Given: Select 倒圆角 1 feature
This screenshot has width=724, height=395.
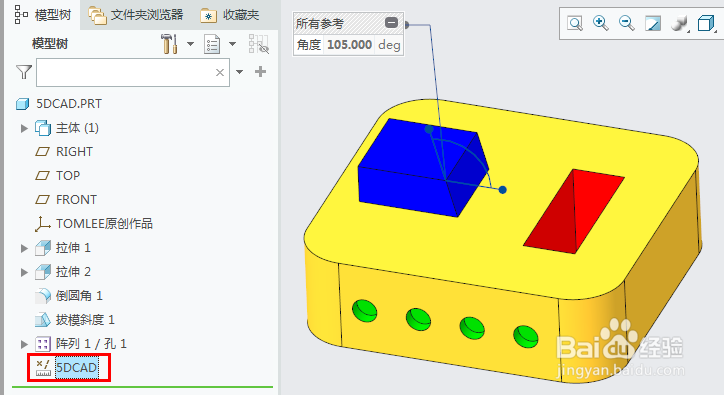Looking at the screenshot, I should point(79,296).
